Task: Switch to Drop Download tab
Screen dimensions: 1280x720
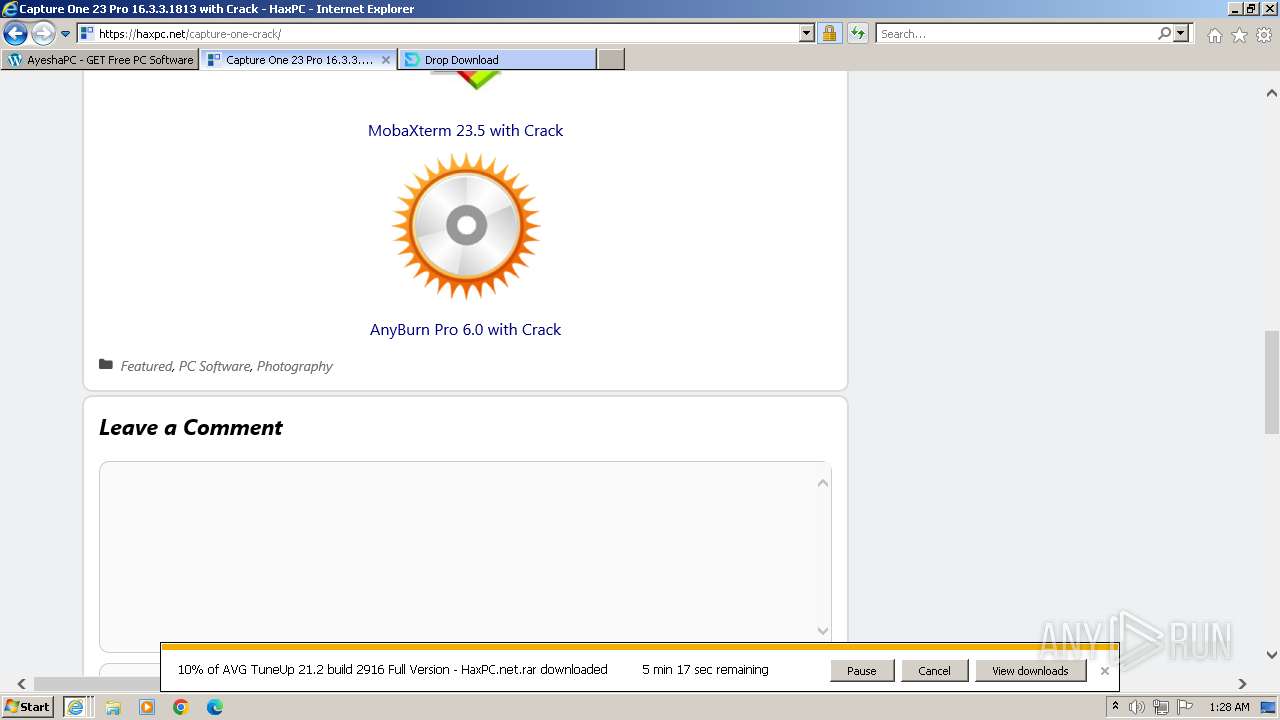Action: pyautogui.click(x=497, y=60)
